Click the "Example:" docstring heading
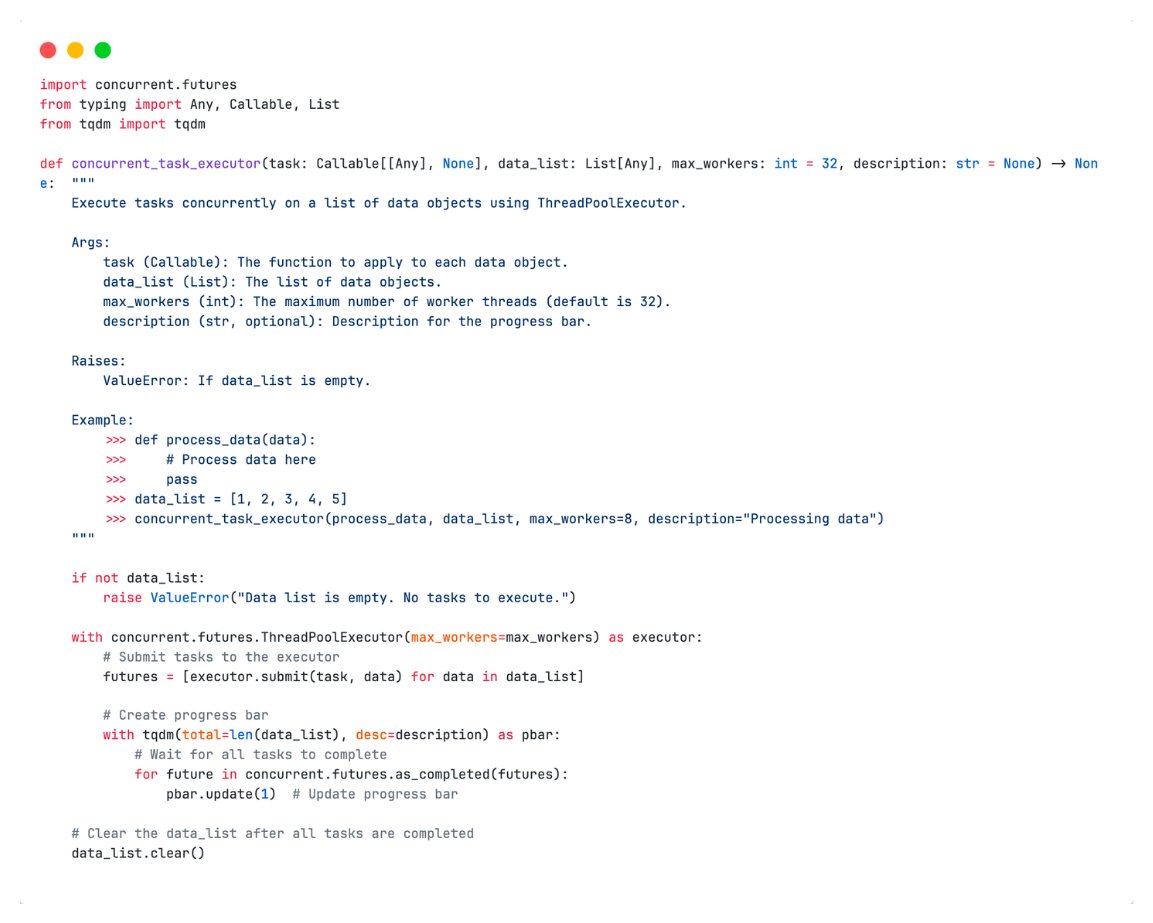 coord(102,421)
